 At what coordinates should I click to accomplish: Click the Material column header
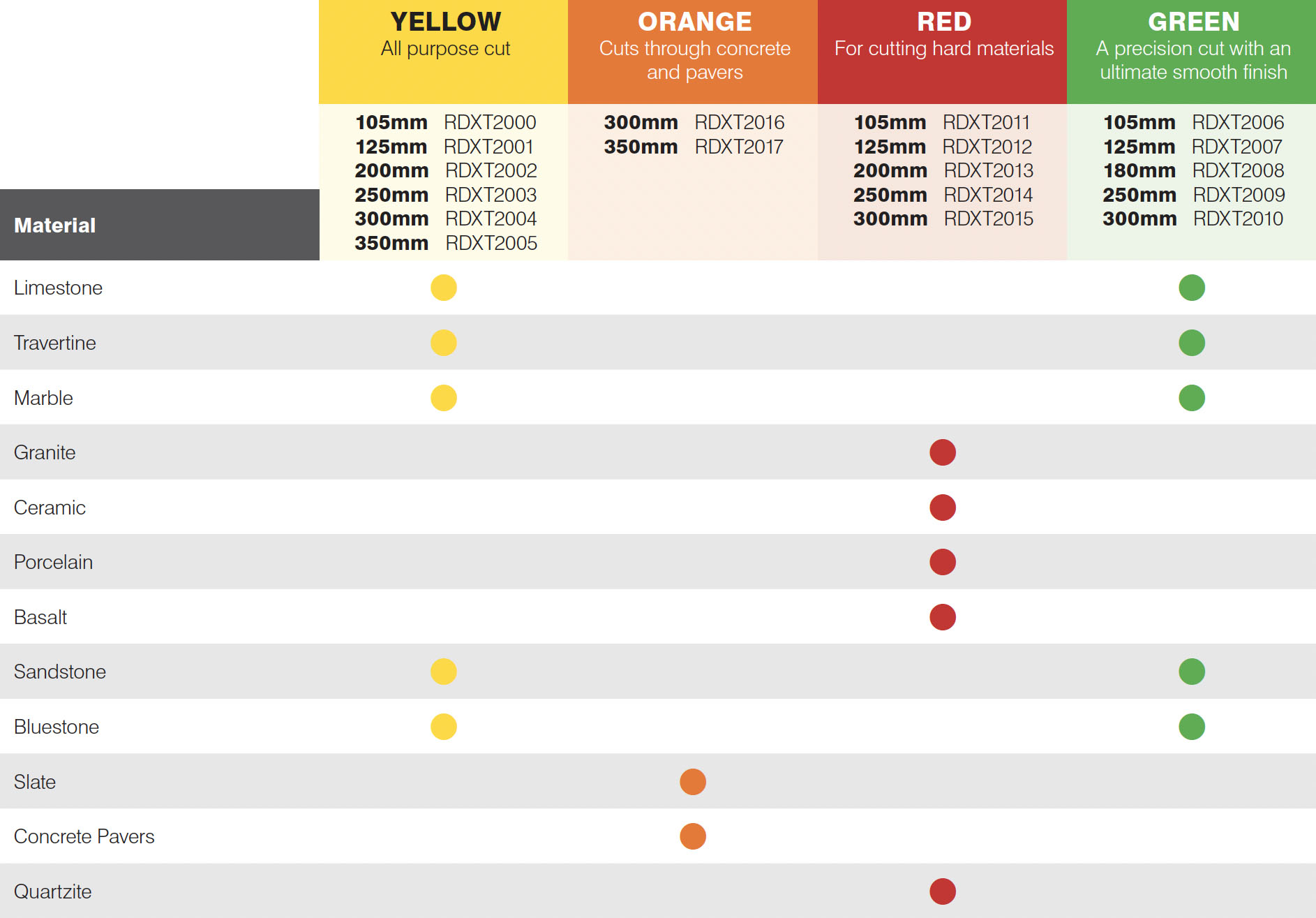point(160,225)
